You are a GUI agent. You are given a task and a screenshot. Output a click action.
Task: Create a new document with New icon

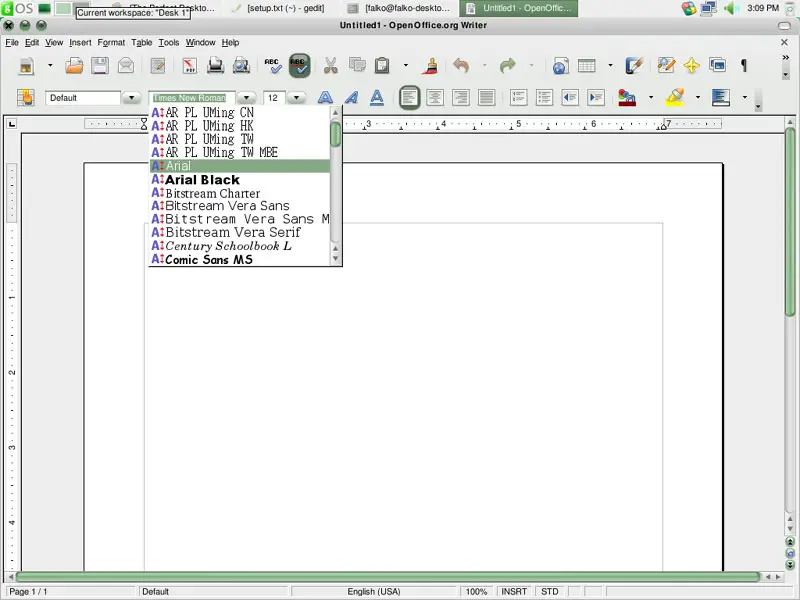point(26,66)
